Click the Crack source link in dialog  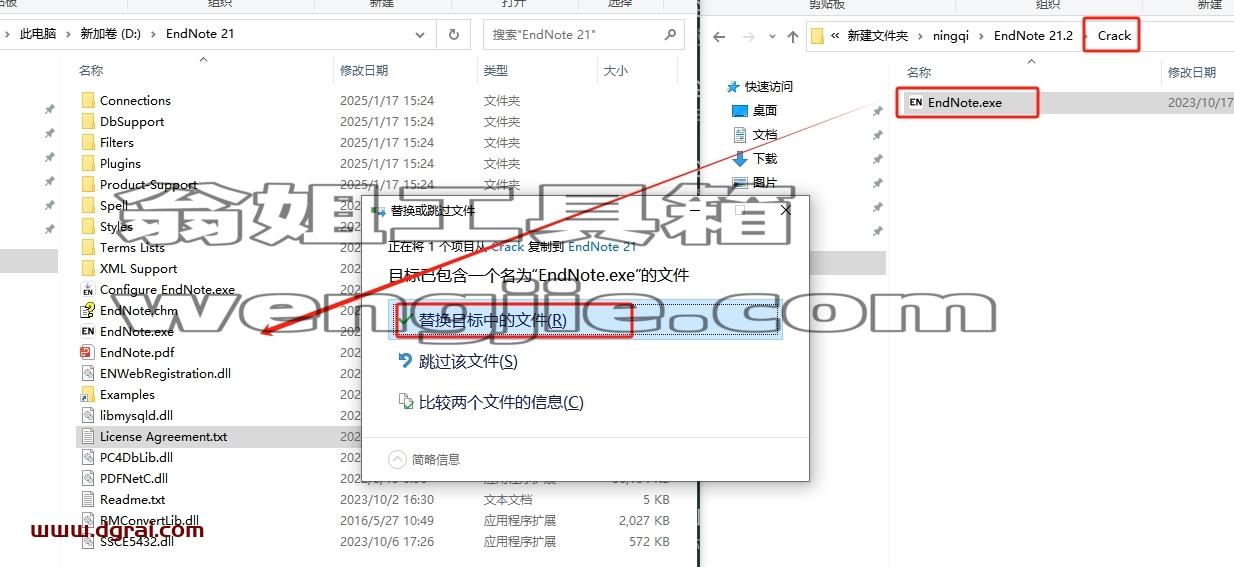[x=507, y=246]
